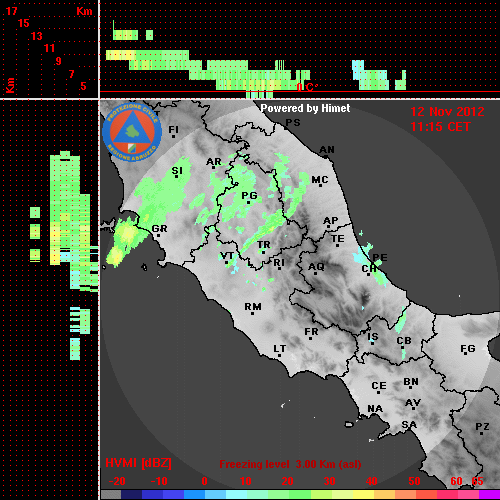Viewport: 500px width, 500px height.
Task: Click the TE city label
Action: coord(337,239)
